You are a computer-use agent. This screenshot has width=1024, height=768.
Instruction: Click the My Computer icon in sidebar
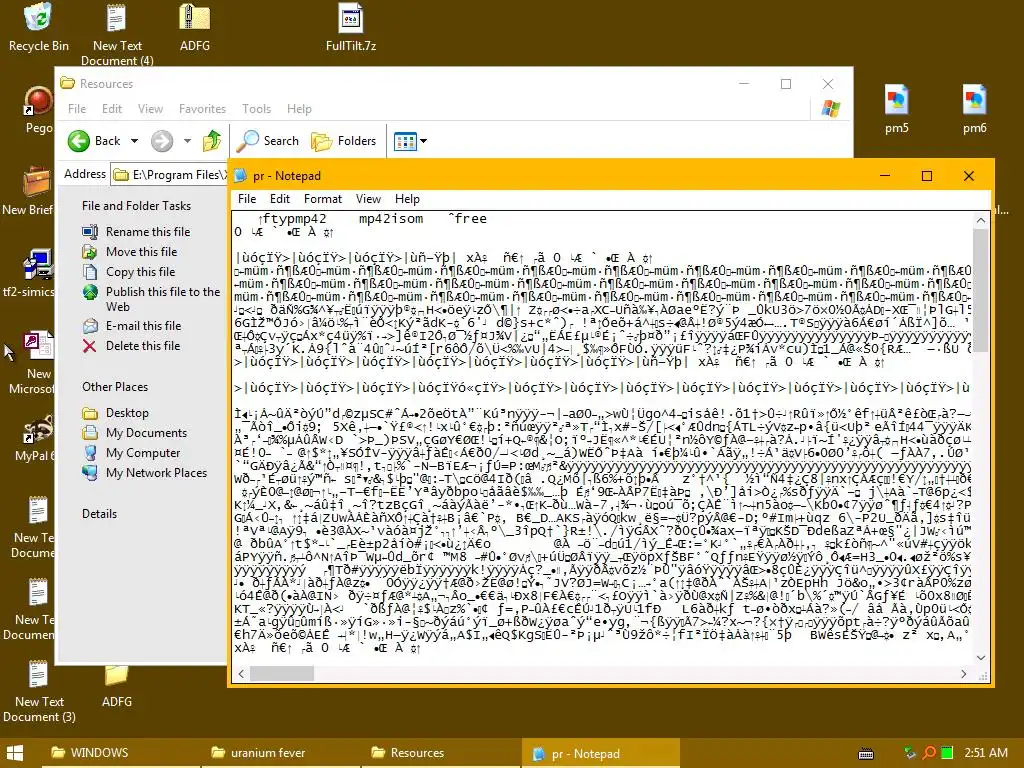(x=90, y=453)
